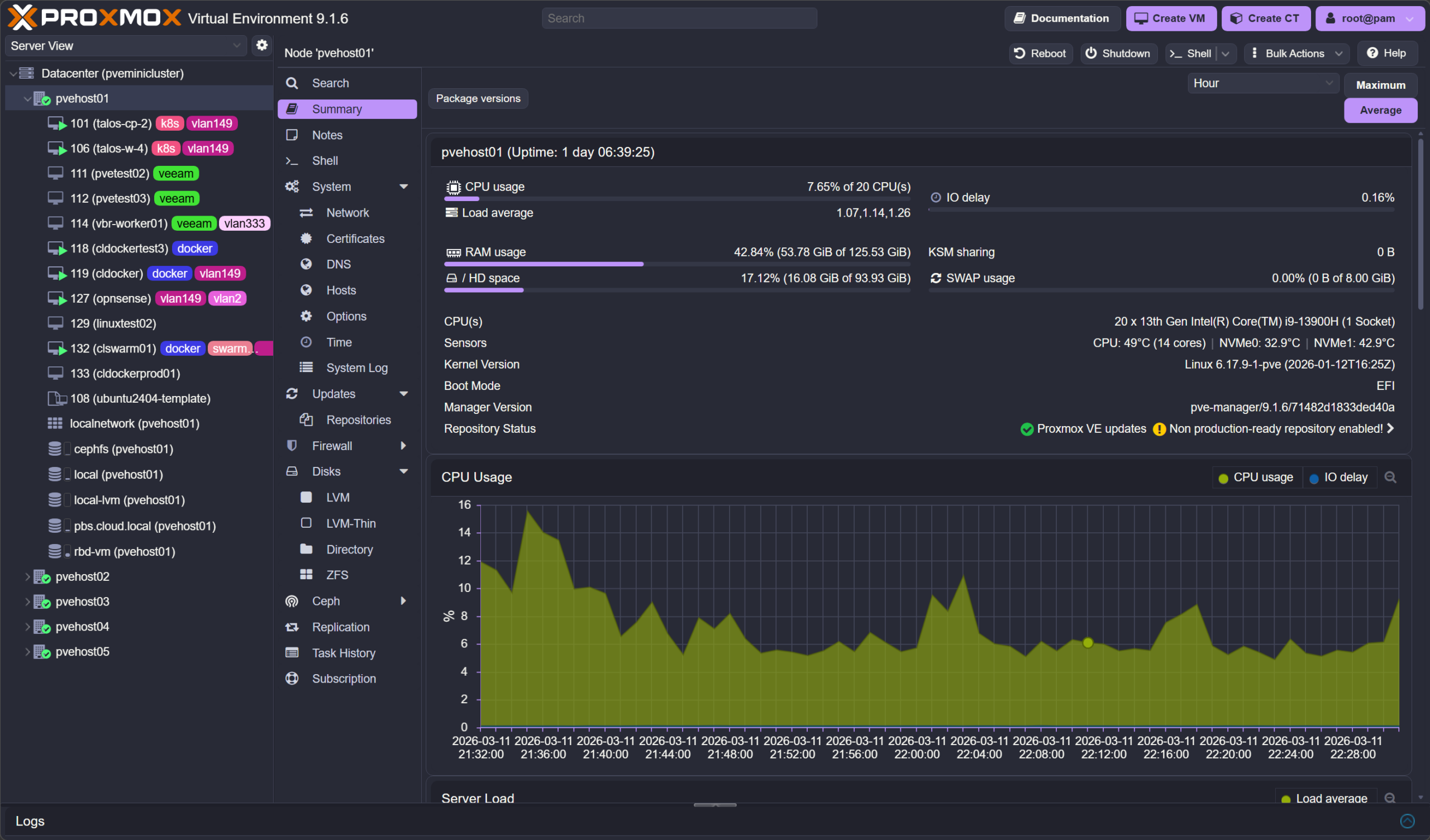
Task: Click the CPU Usage chart zoom magnifier icon
Action: (x=1390, y=478)
